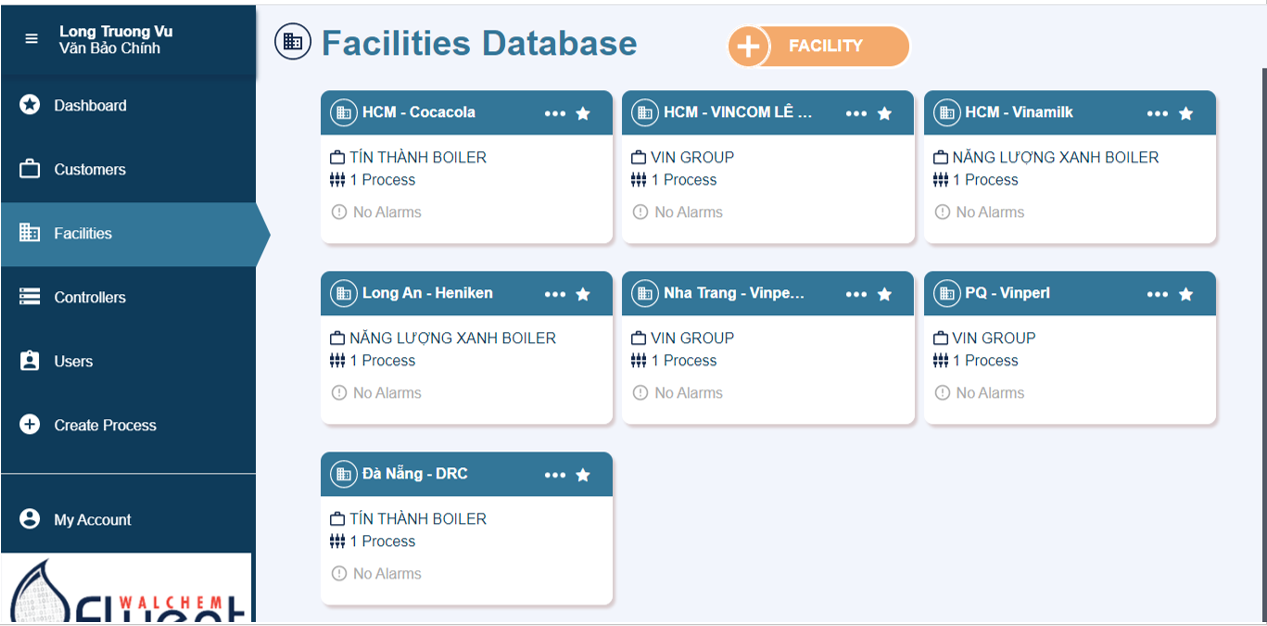
Task: Click No Alarms on PQ - Vinperl card
Action: 990,393
